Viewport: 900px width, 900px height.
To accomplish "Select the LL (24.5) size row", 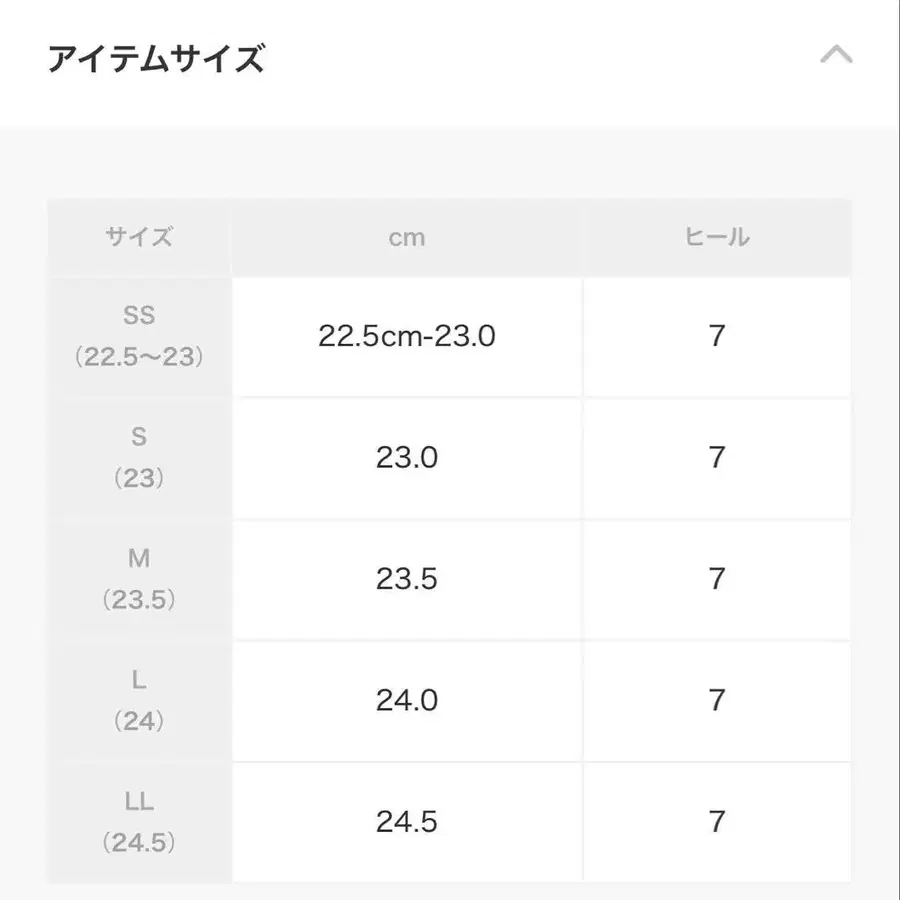I will point(139,821).
